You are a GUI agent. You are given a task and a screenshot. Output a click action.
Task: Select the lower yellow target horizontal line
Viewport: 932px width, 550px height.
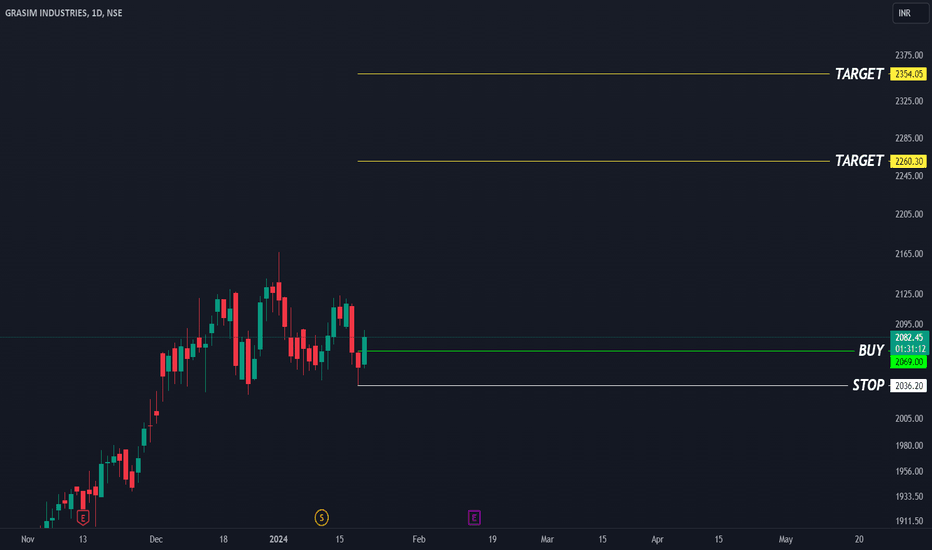click(x=593, y=161)
